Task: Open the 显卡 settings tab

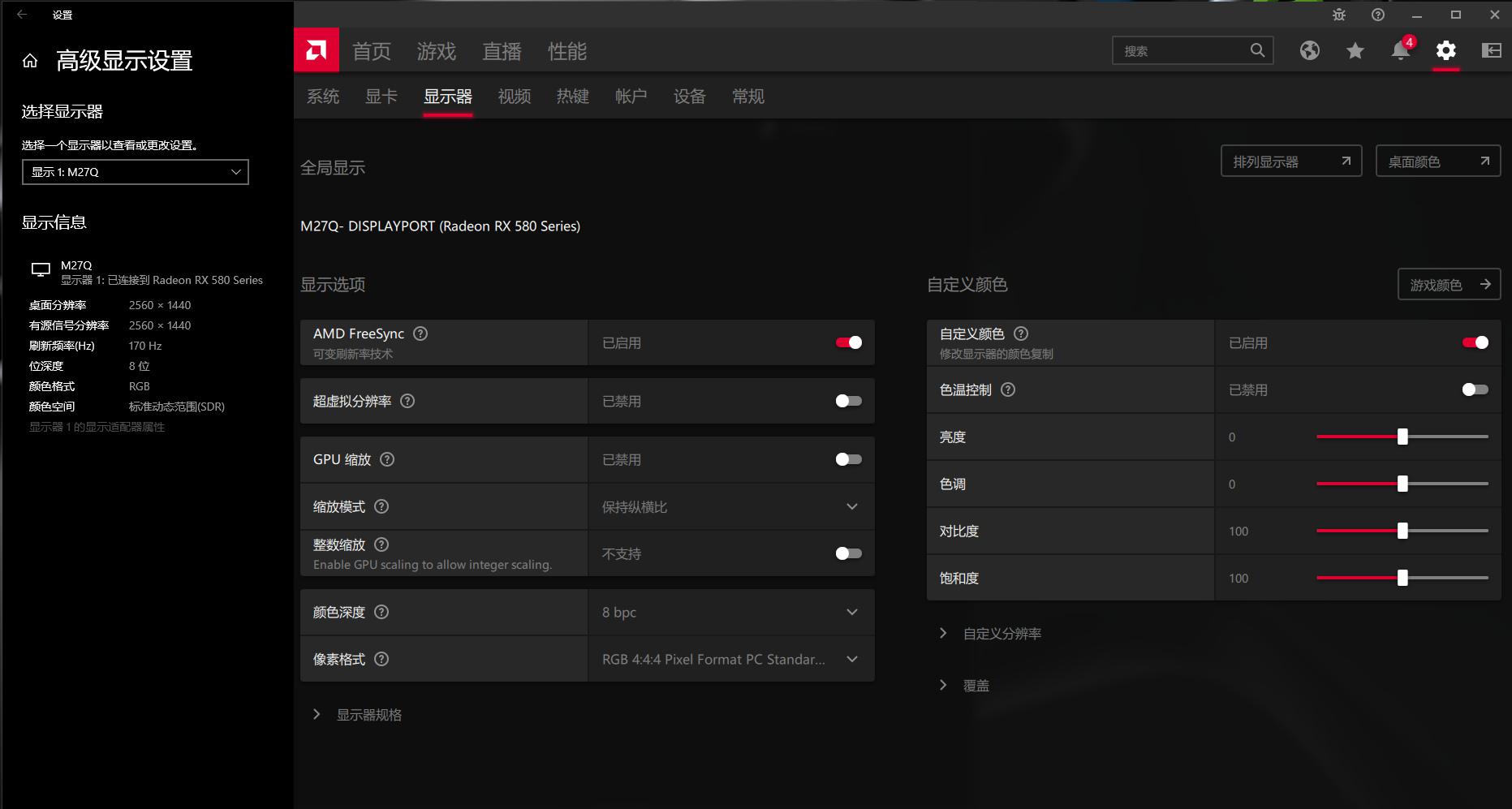Action: click(x=381, y=97)
